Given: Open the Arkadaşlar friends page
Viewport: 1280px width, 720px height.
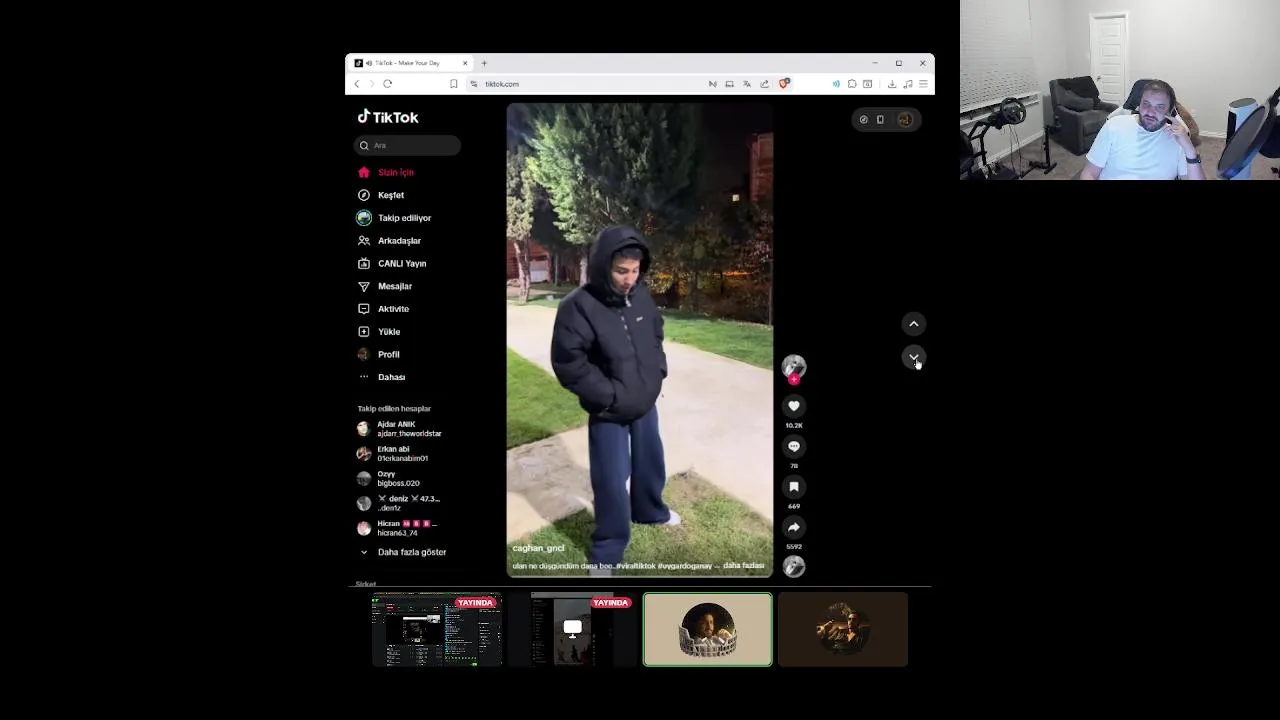Looking at the screenshot, I should pyautogui.click(x=389, y=241).
